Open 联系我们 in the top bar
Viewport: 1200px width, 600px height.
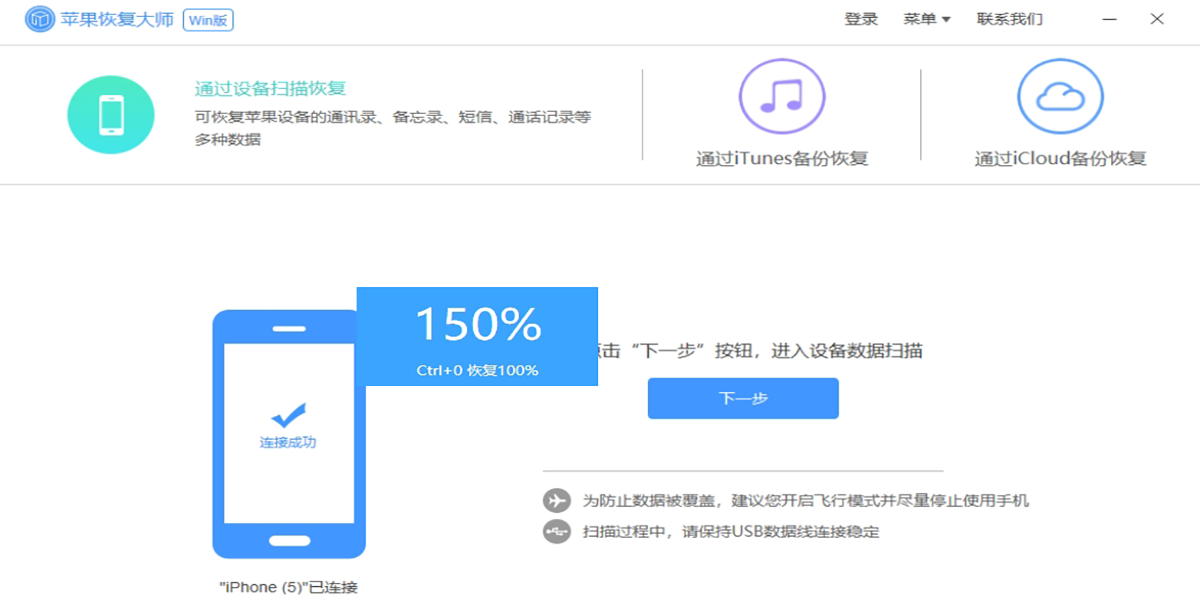[x=1009, y=19]
